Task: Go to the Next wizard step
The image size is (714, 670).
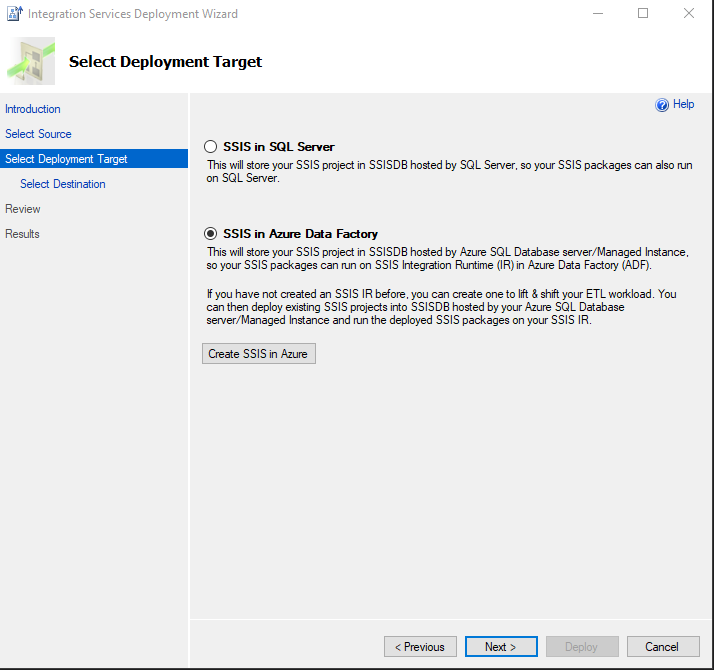Action: 501,646
